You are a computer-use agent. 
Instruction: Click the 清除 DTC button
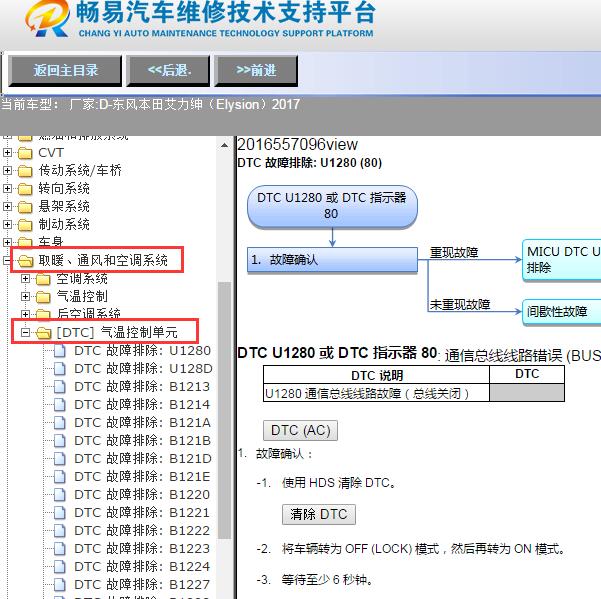(319, 514)
